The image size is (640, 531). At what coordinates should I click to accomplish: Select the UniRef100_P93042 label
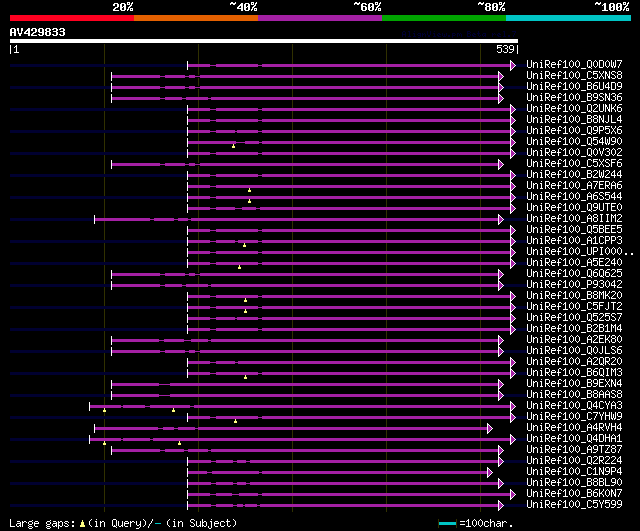click(x=574, y=285)
